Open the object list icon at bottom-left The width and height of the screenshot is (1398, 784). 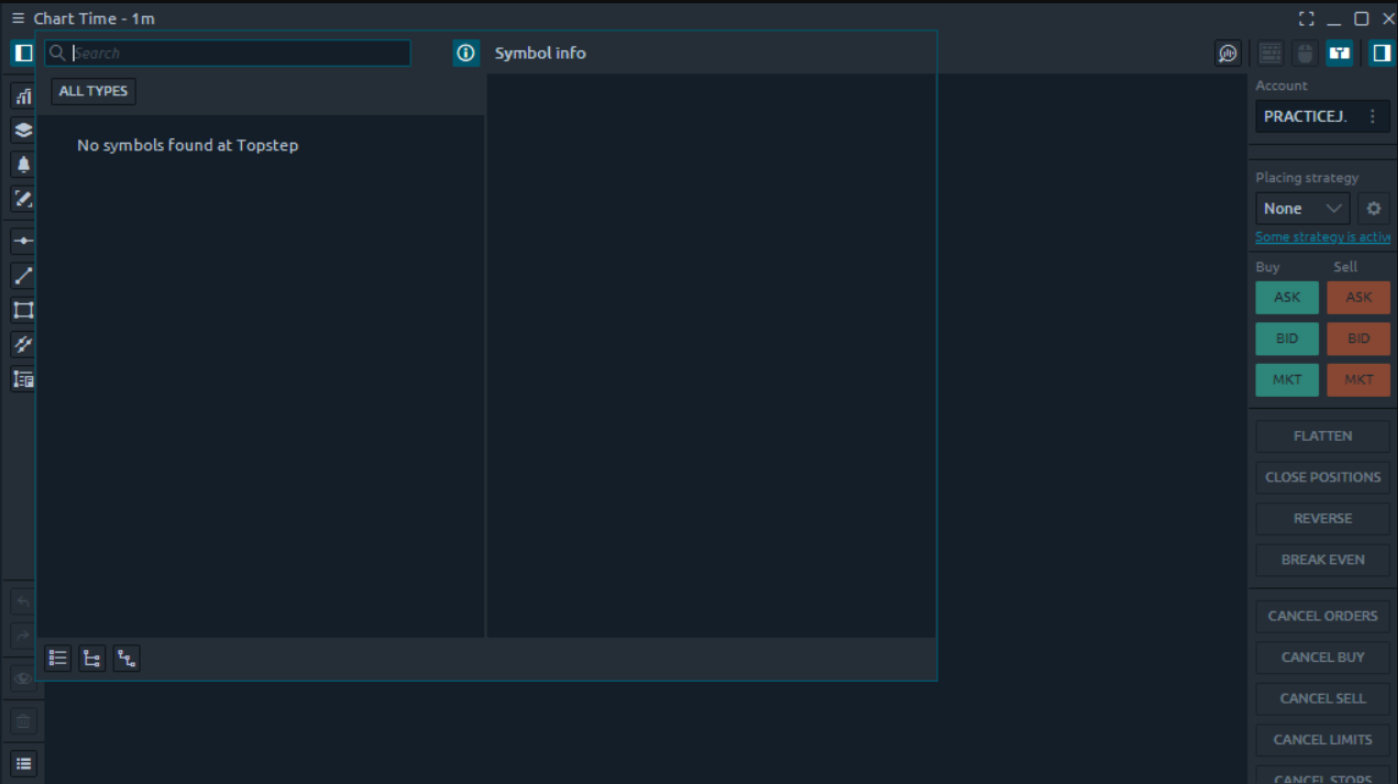coord(23,763)
